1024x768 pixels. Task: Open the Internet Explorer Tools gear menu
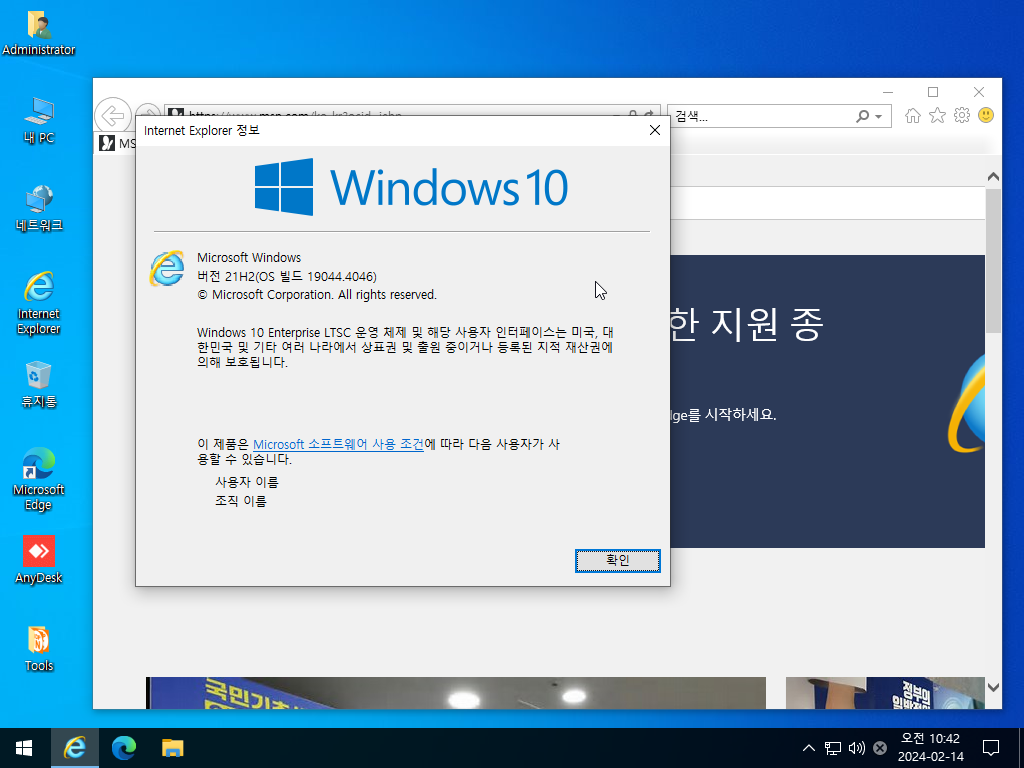click(x=962, y=116)
